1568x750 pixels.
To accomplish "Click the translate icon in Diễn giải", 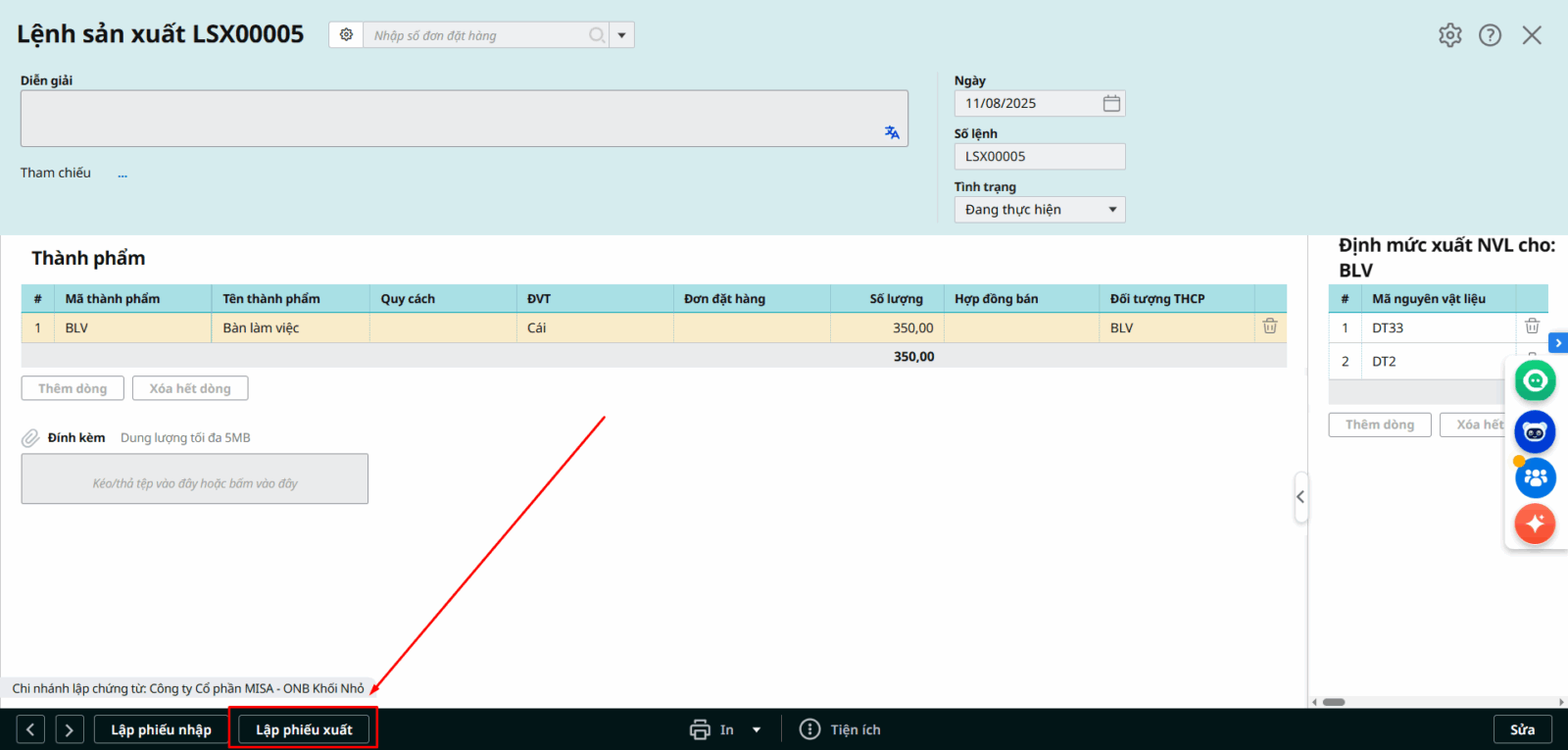I will 891,132.
